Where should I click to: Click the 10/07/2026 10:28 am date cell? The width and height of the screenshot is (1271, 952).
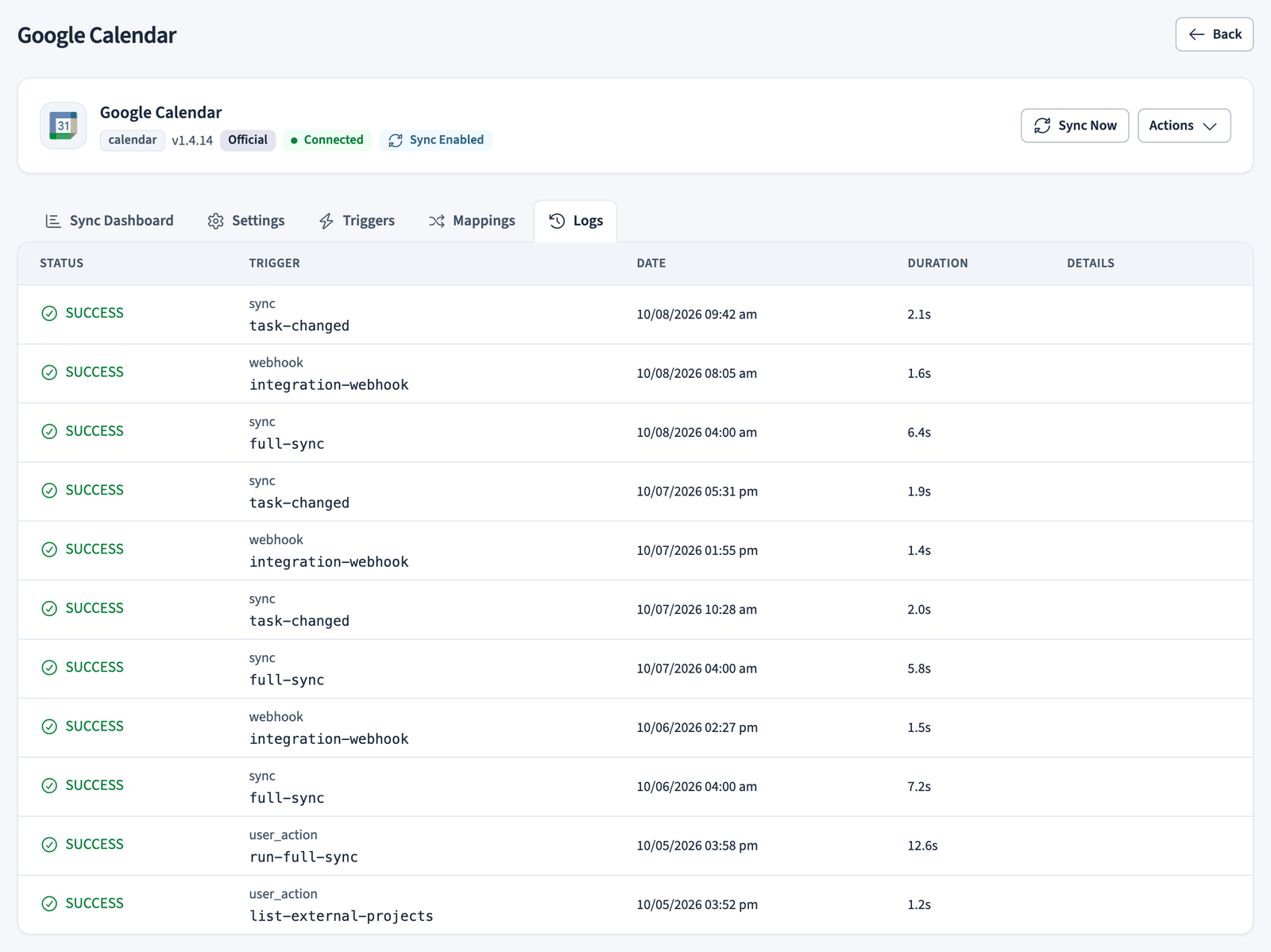pyautogui.click(x=697, y=610)
